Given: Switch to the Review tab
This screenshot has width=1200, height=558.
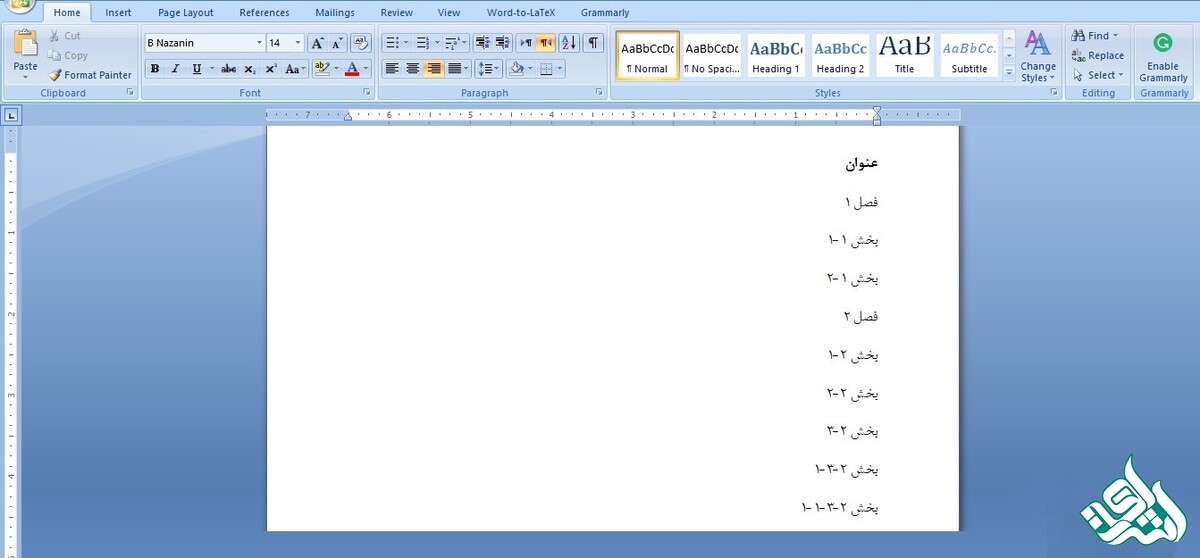Looking at the screenshot, I should pos(397,13).
